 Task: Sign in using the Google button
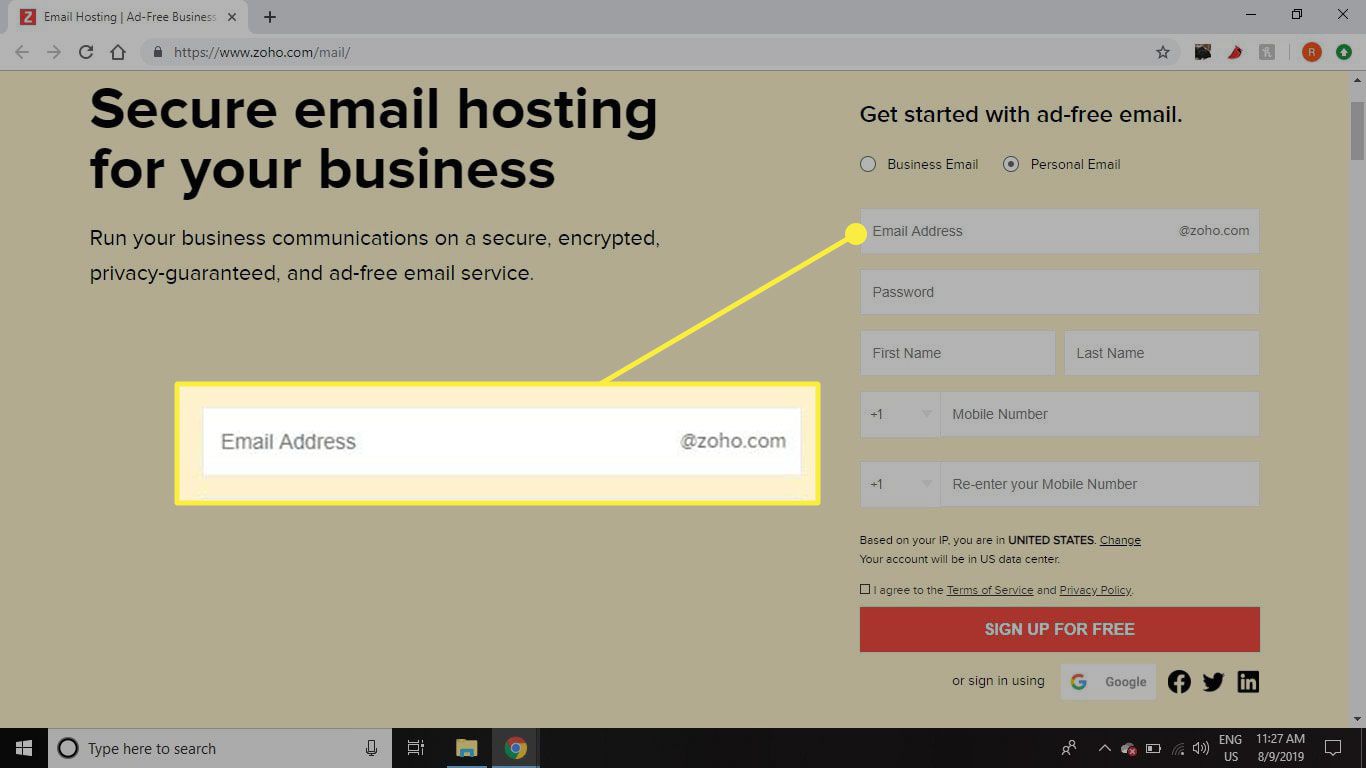[1108, 682]
